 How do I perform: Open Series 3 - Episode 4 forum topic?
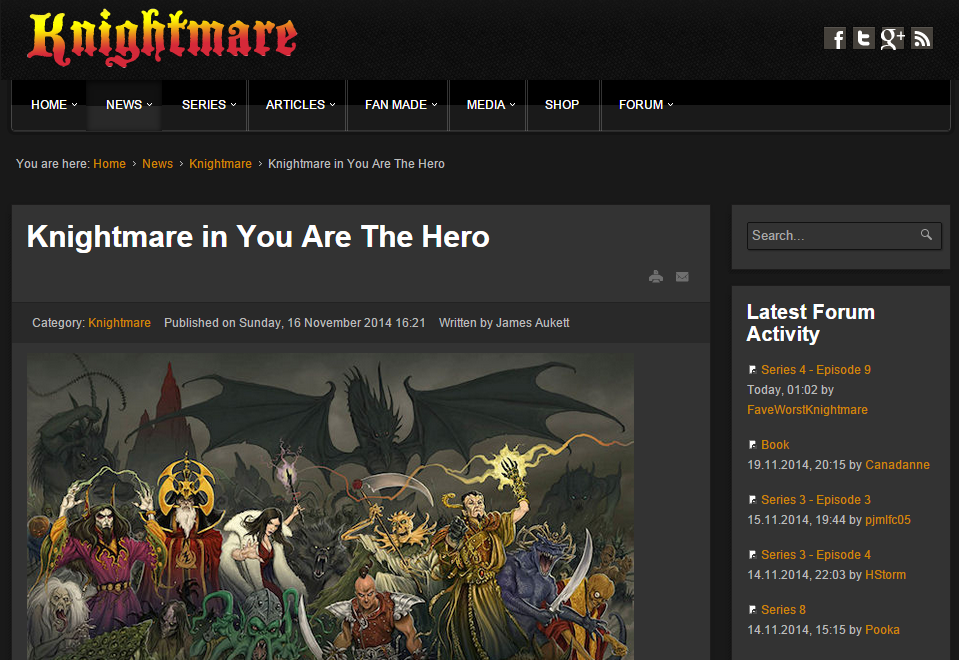[816, 555]
